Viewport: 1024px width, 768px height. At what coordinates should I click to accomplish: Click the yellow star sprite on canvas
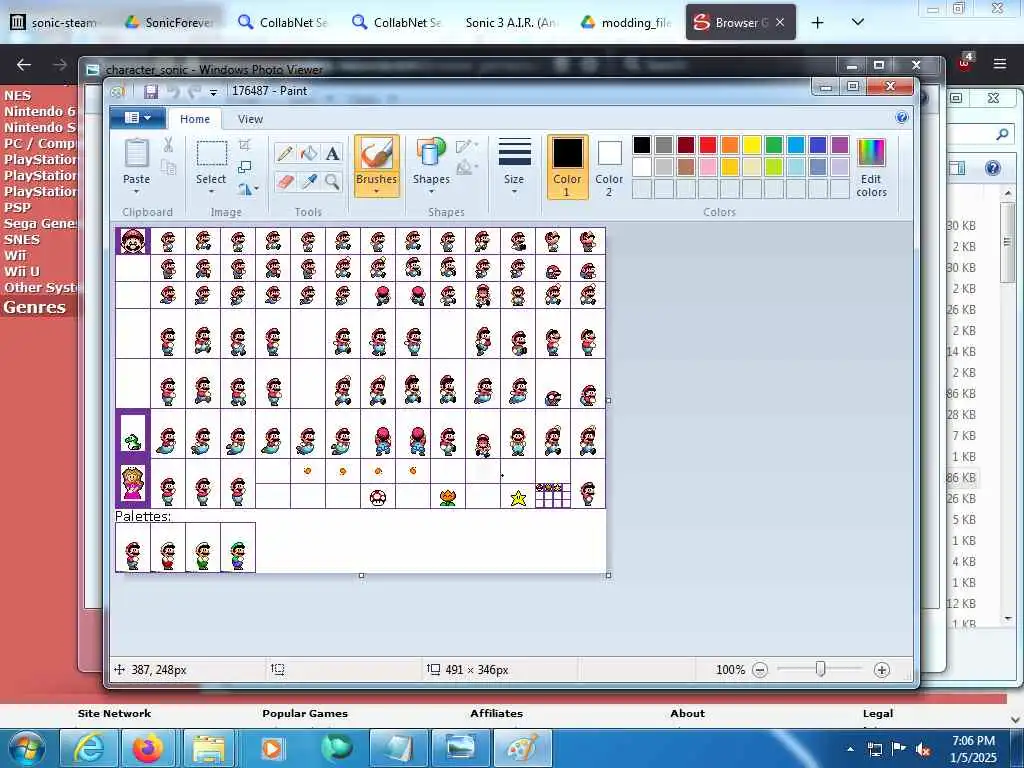point(518,498)
